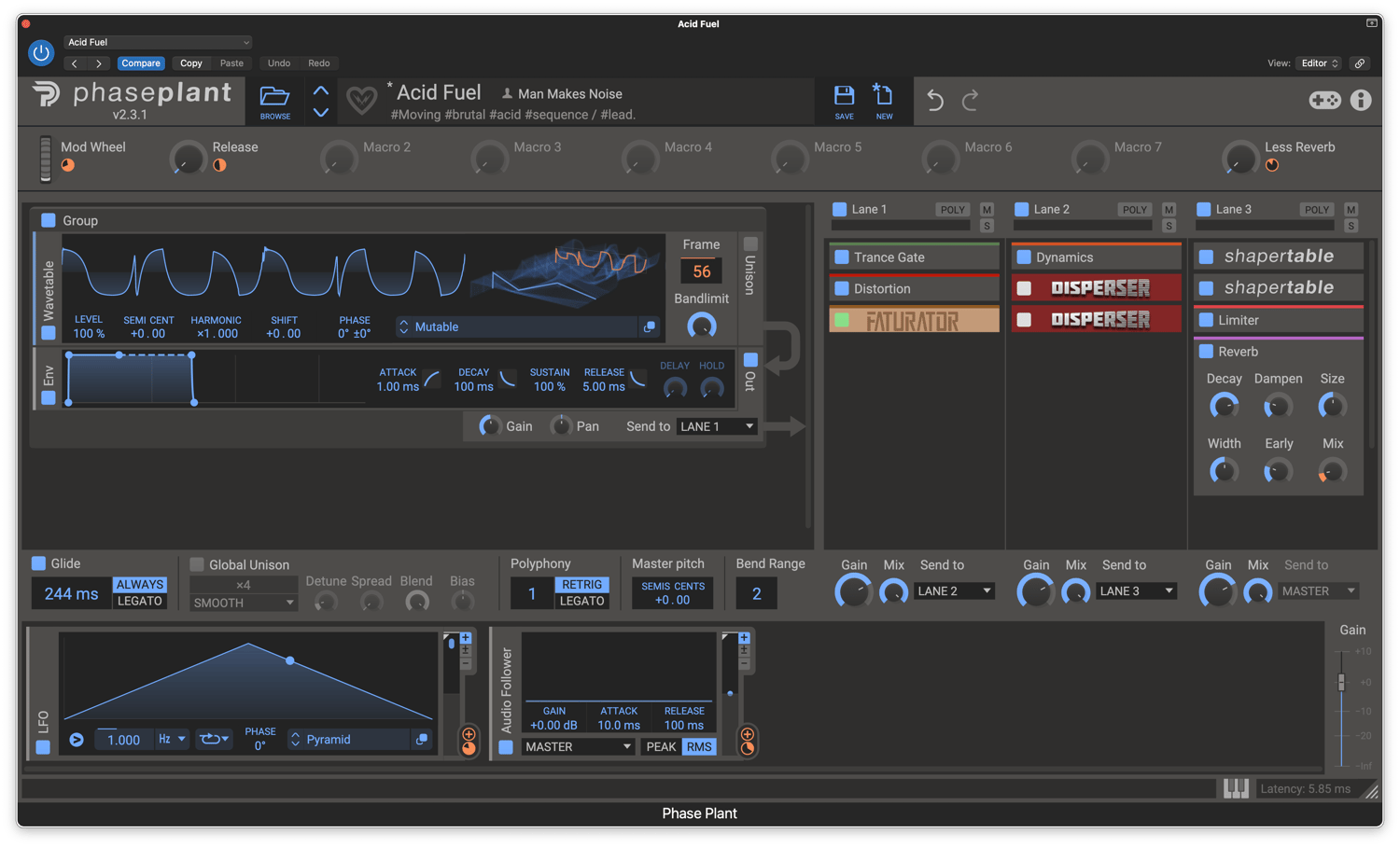Toggle the Distortion effect on/off
Viewport: 1400px width, 847px height.
[x=842, y=289]
